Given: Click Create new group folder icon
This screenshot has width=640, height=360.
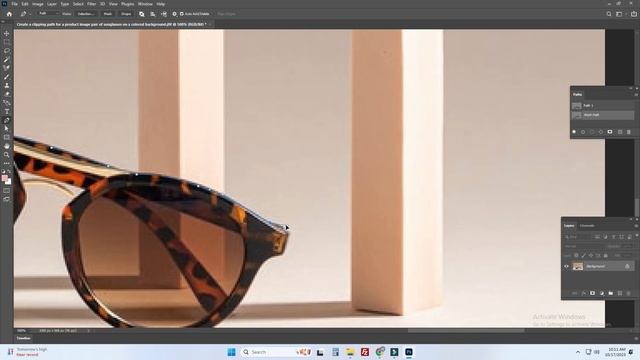Looking at the screenshot, I should point(611,293).
